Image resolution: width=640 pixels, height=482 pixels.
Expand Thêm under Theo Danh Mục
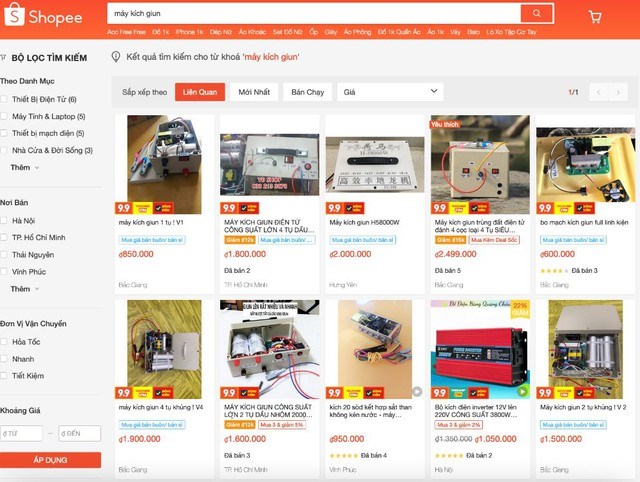tap(25, 167)
